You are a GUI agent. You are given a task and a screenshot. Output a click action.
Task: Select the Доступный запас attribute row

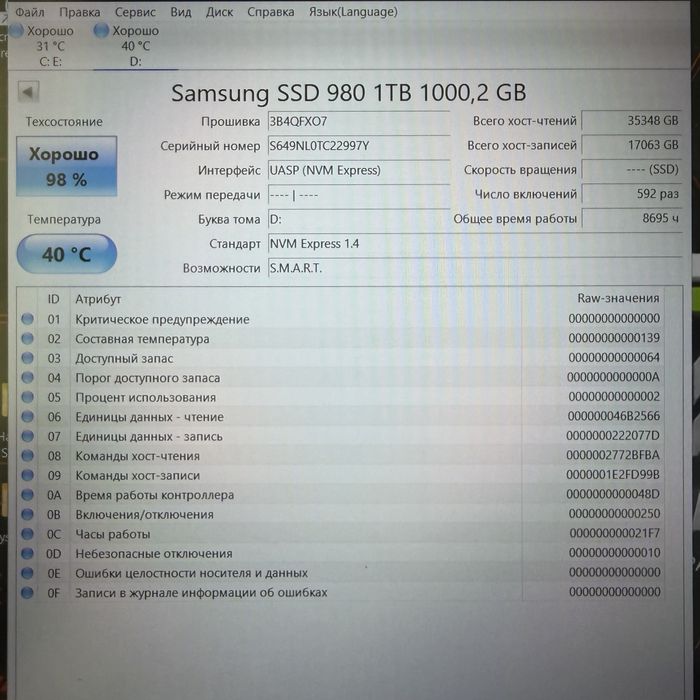click(341, 358)
